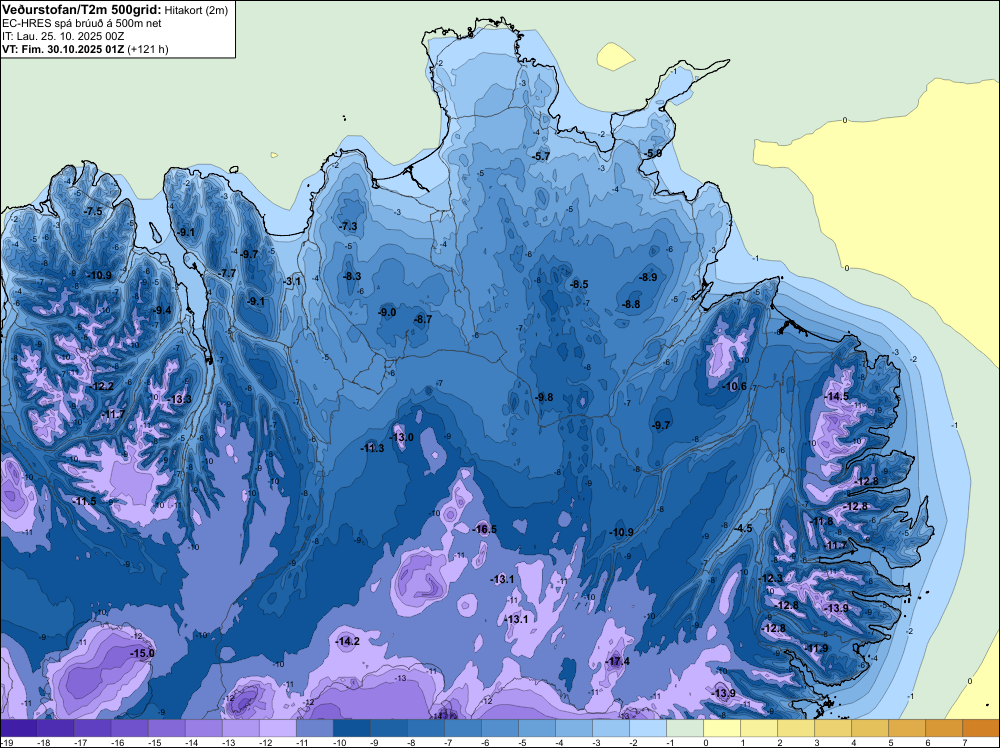
Task: Click the '-7.5' temperature label
Action: 93,211
